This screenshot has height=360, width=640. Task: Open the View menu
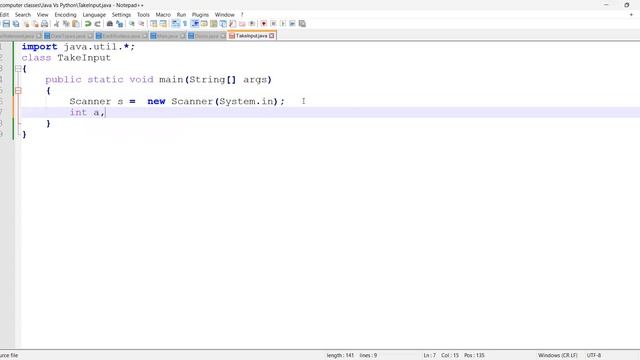[42, 15]
